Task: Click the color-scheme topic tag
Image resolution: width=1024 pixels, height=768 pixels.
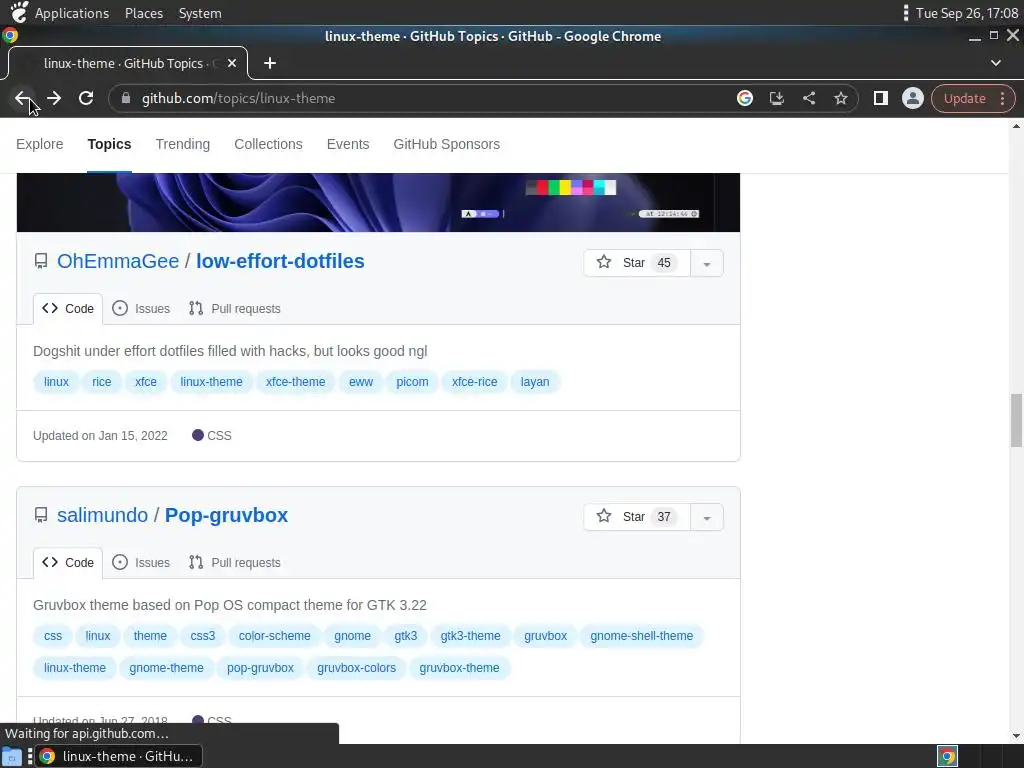Action: click(x=274, y=636)
